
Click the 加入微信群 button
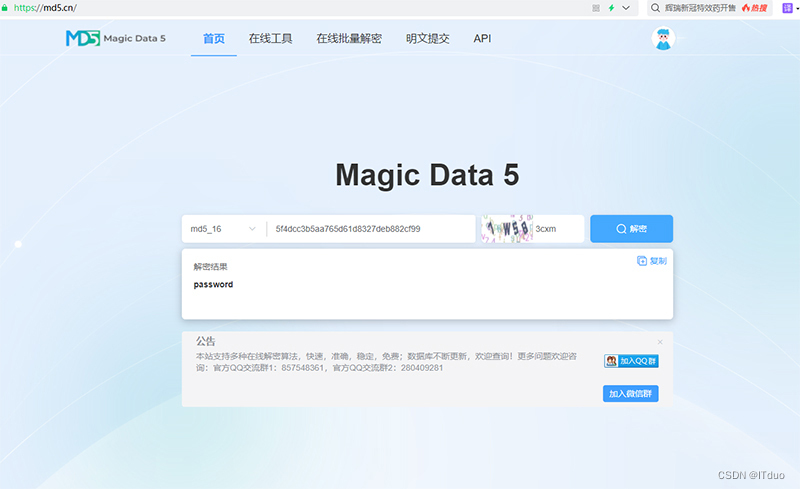[631, 394]
